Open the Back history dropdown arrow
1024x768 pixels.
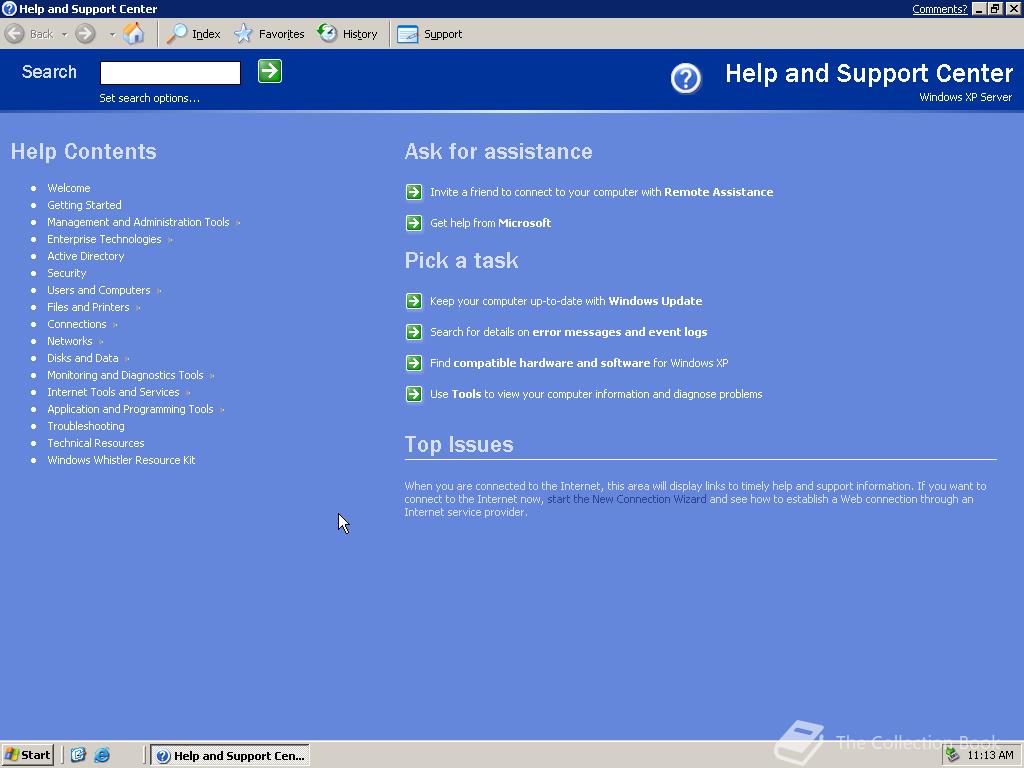[x=64, y=35]
